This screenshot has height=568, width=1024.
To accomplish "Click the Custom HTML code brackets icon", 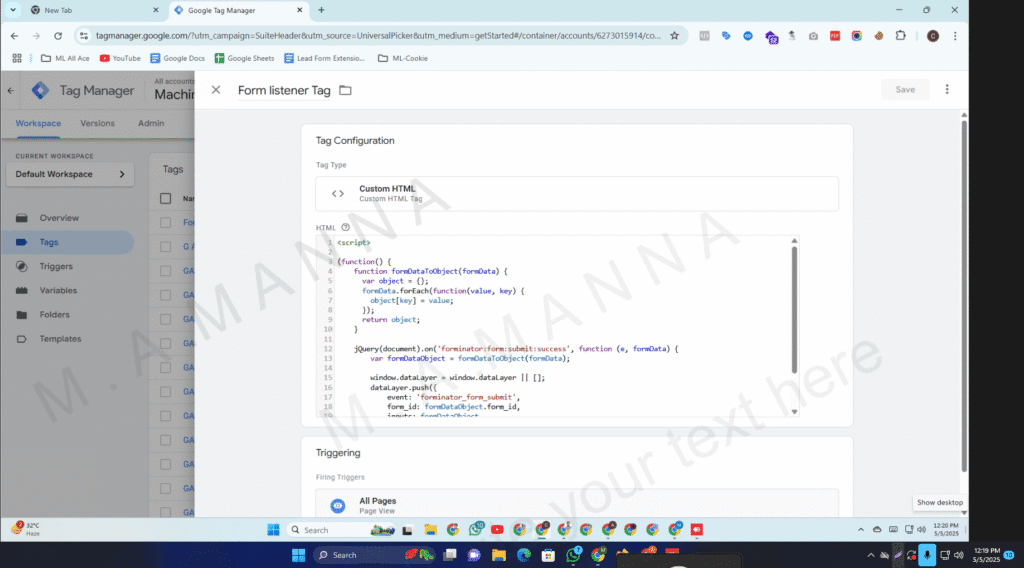I will tap(338, 194).
